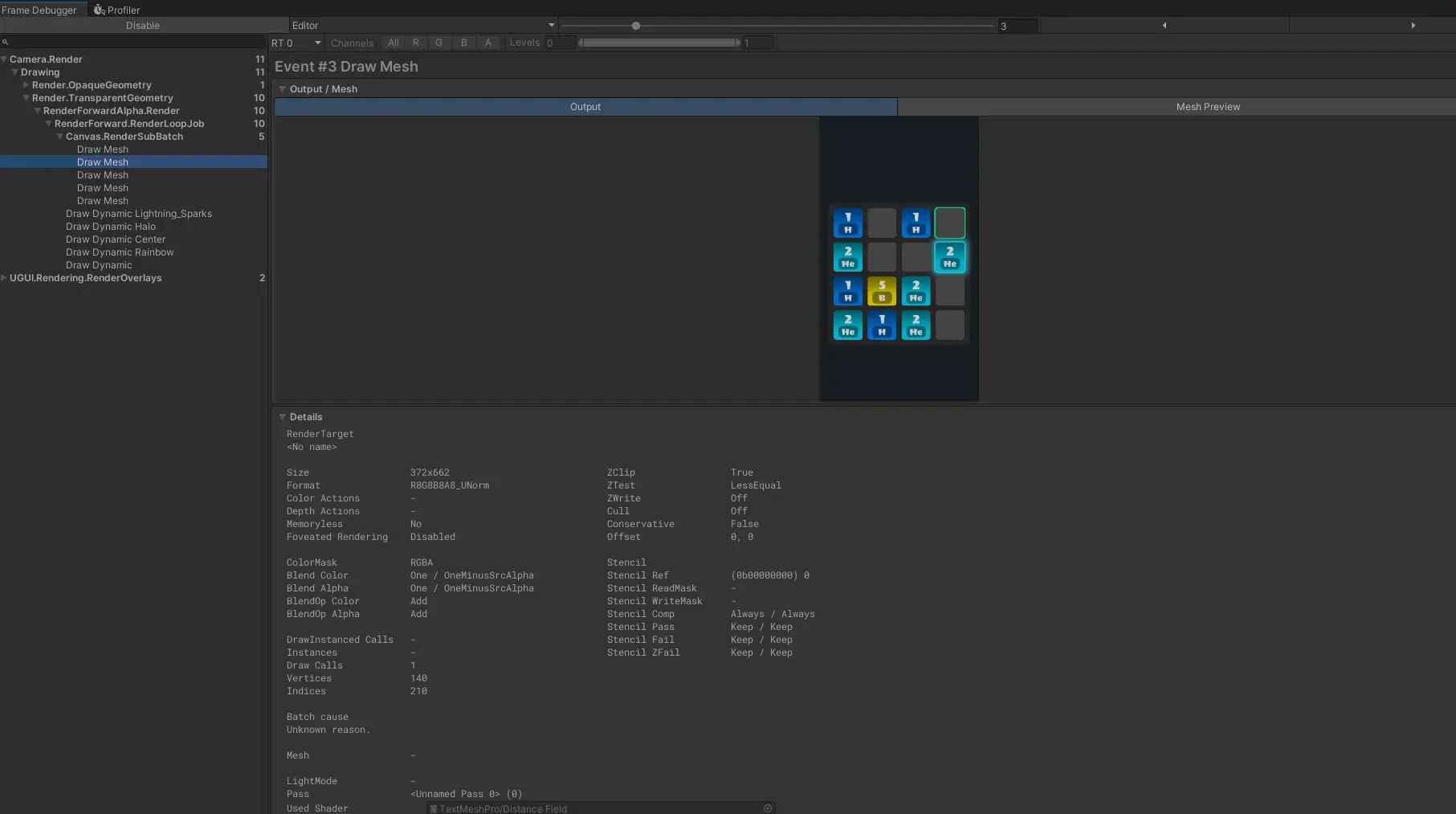Click the Indices value 210

[419, 691]
